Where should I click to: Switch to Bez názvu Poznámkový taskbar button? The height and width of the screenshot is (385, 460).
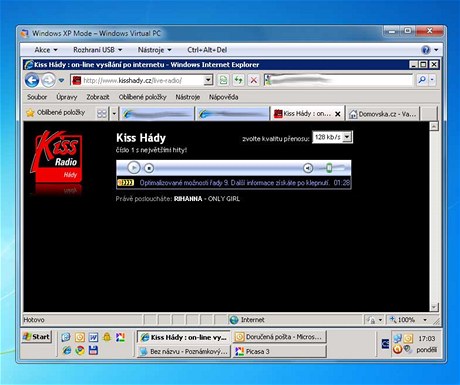tap(184, 351)
